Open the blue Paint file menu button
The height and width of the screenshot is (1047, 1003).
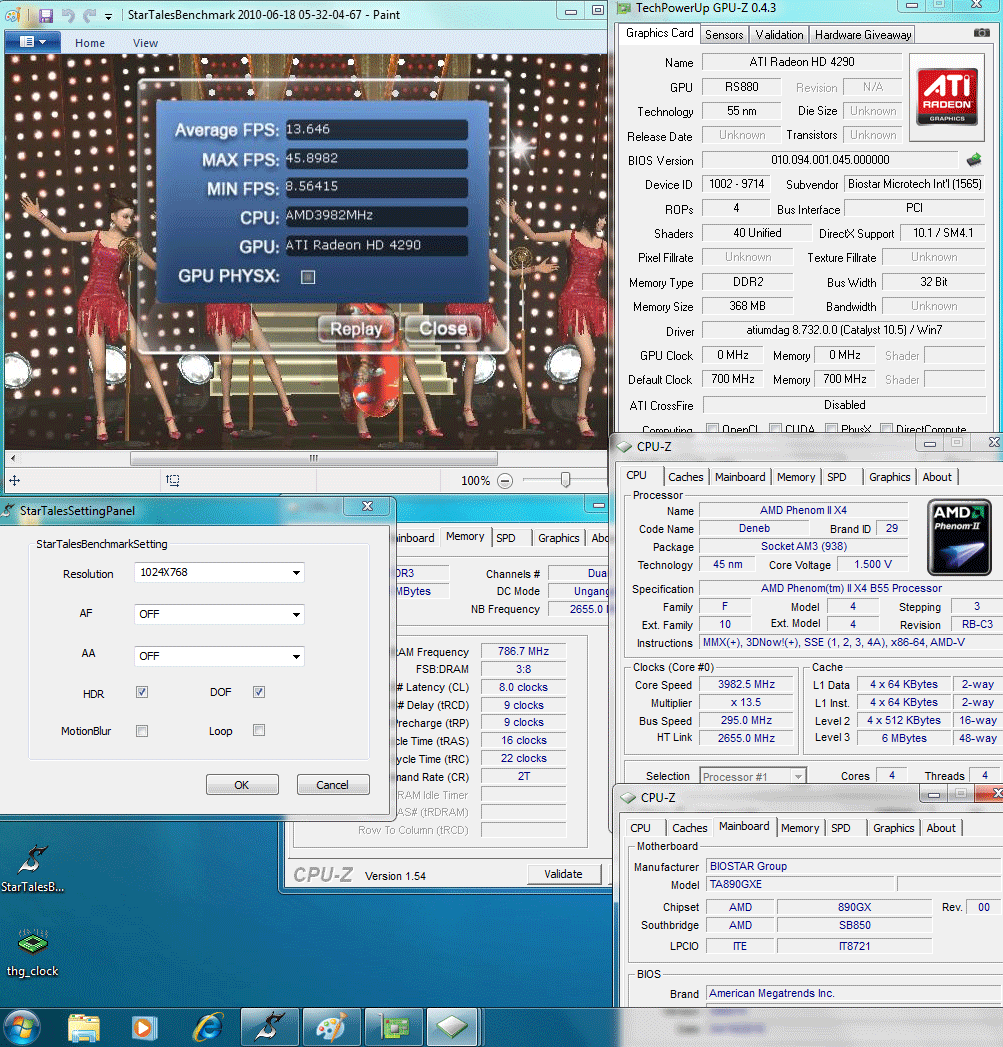click(x=33, y=42)
